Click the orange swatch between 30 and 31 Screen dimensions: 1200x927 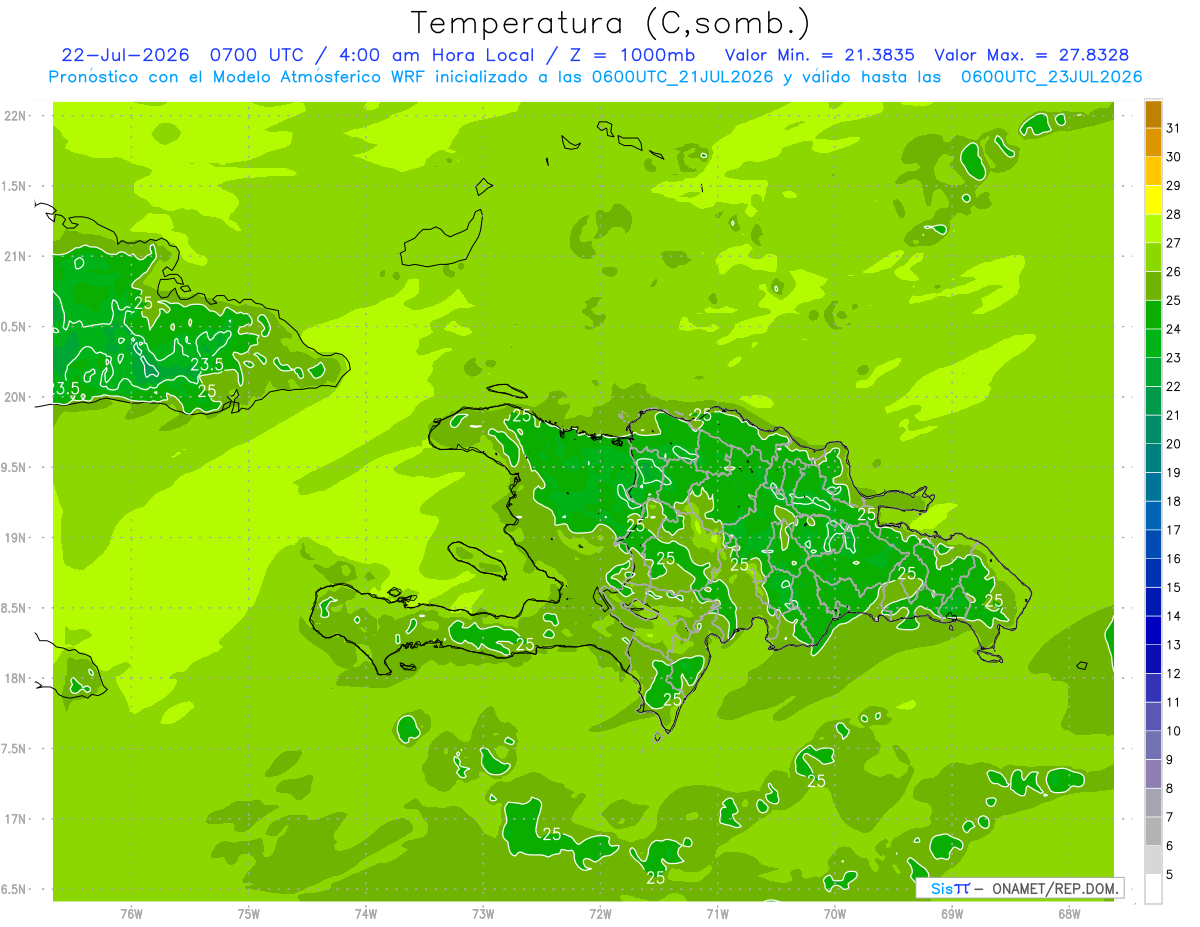point(1153,143)
